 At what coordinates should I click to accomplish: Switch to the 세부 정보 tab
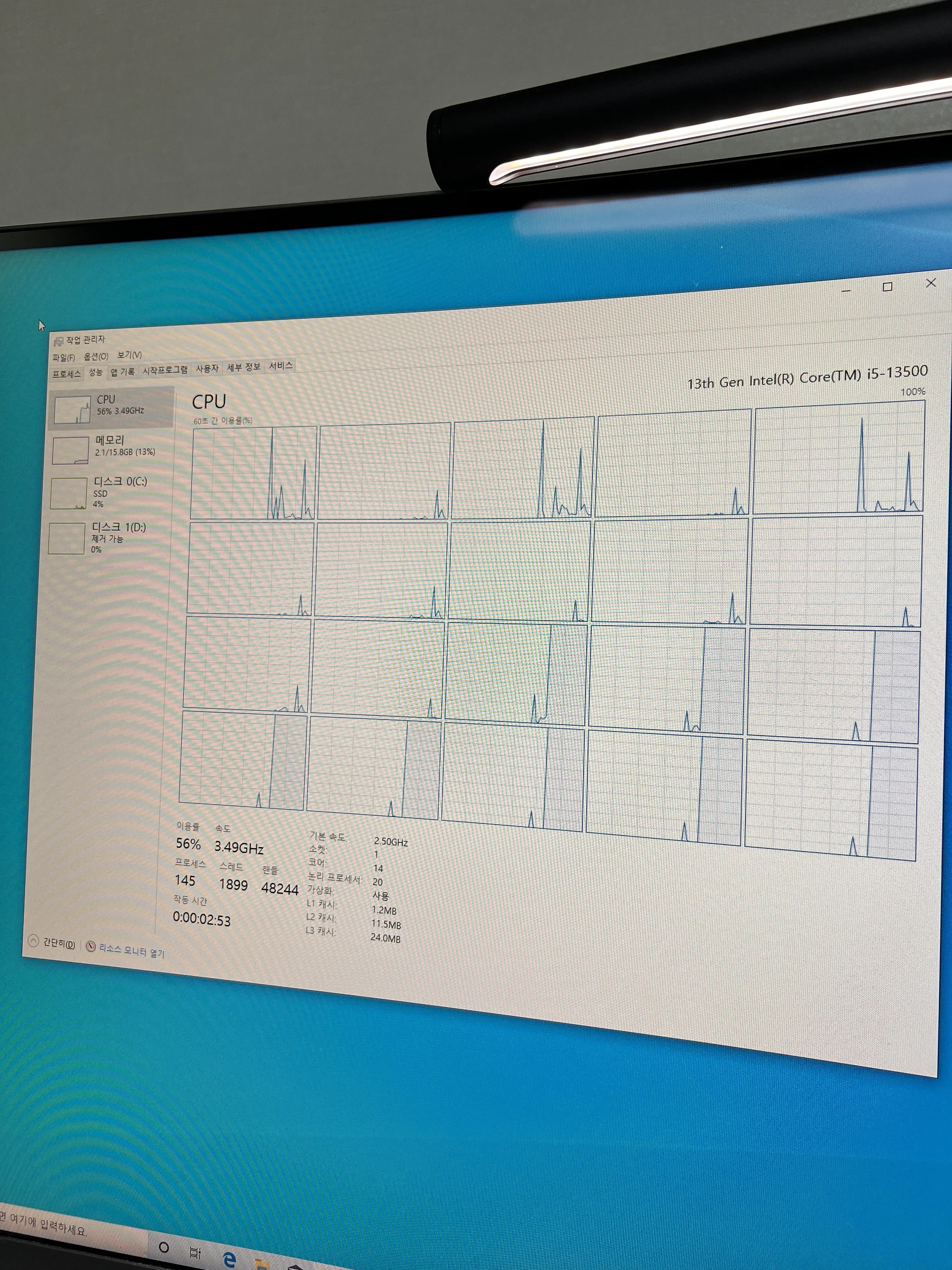(x=243, y=368)
